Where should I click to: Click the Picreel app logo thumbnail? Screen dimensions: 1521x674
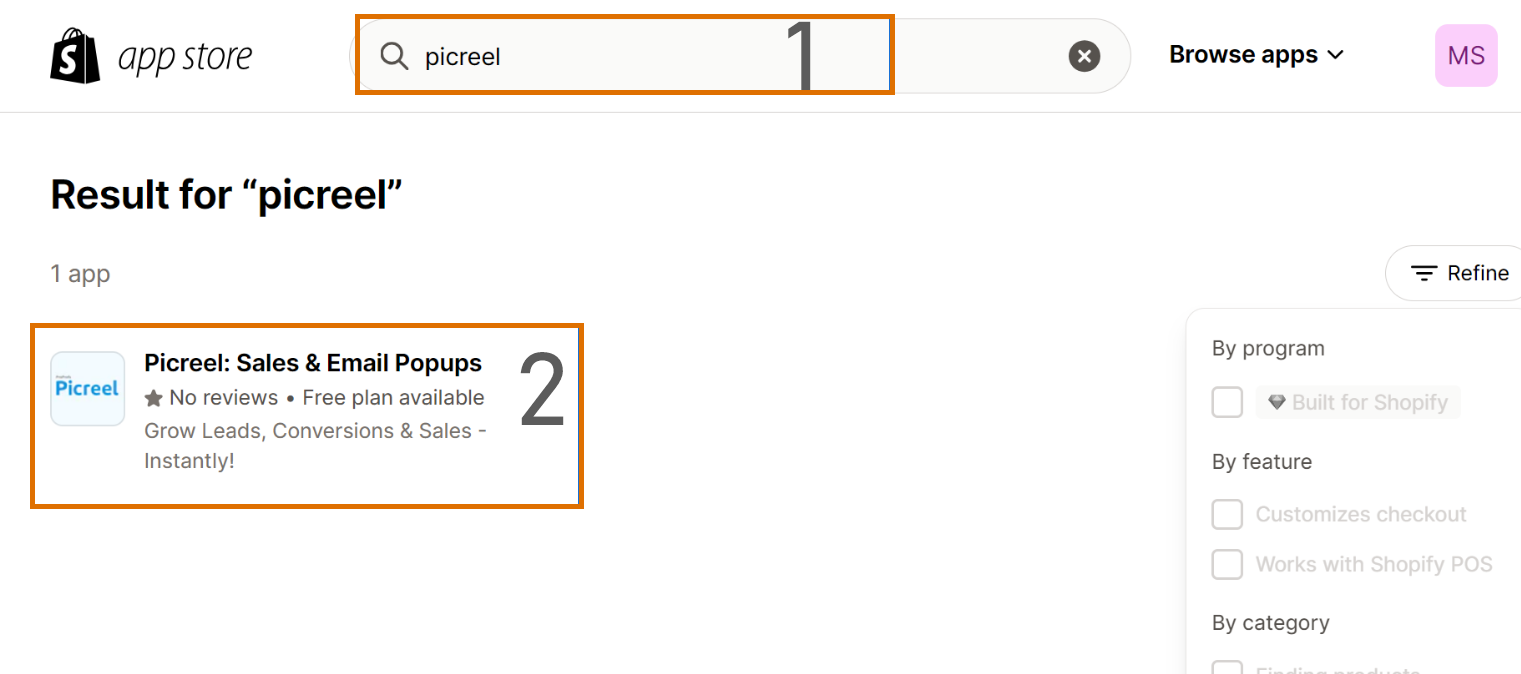(88, 388)
